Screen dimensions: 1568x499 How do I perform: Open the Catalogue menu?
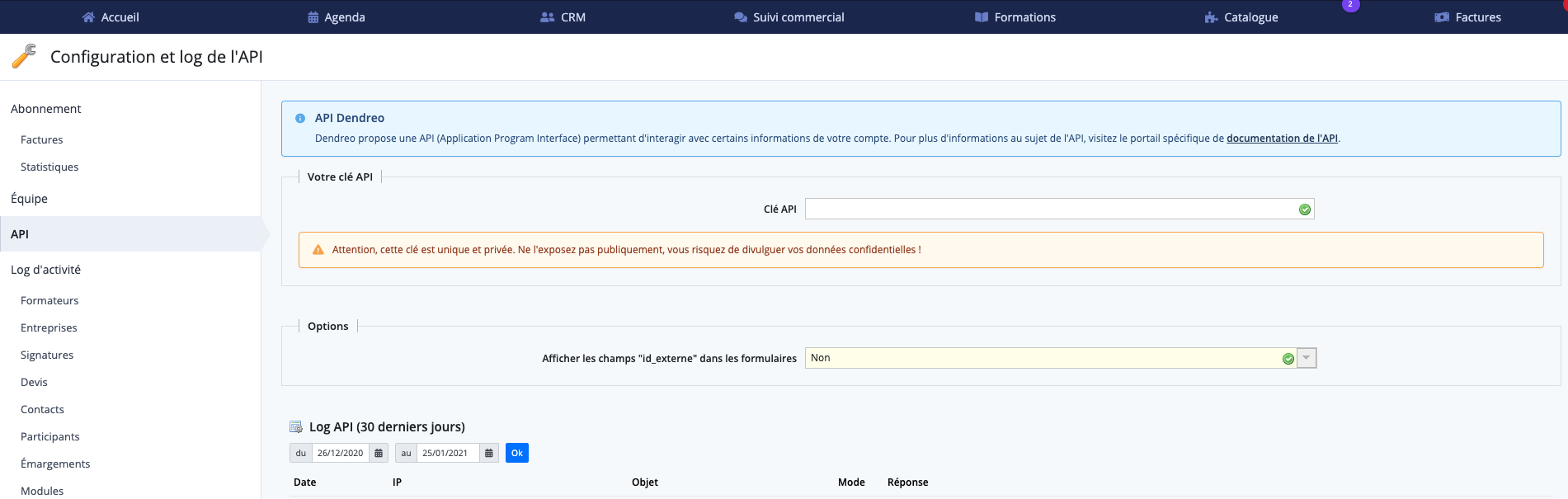pos(1241,17)
